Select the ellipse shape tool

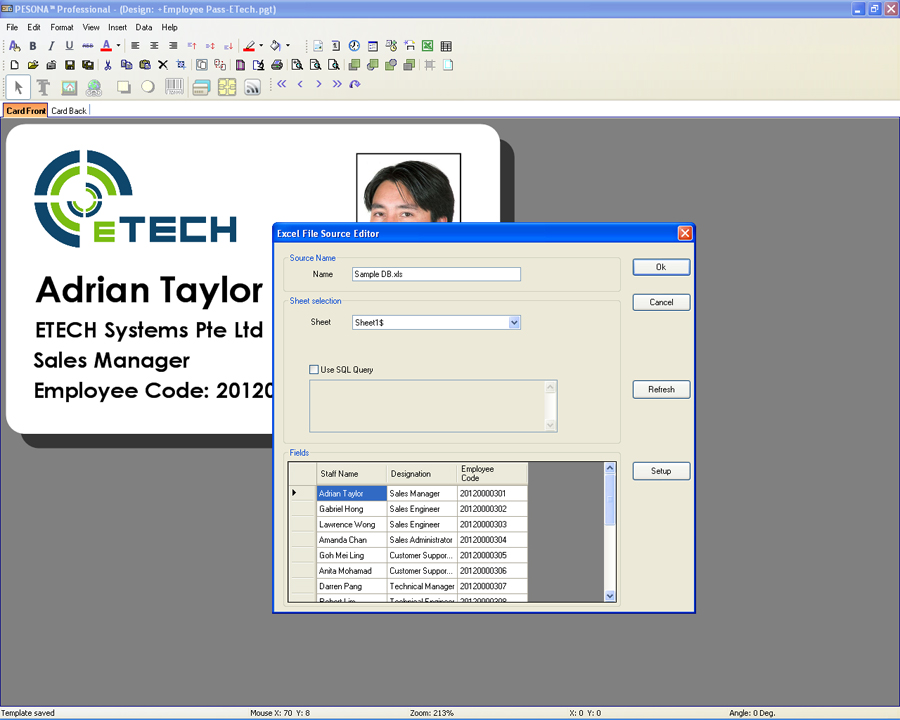tap(148, 87)
